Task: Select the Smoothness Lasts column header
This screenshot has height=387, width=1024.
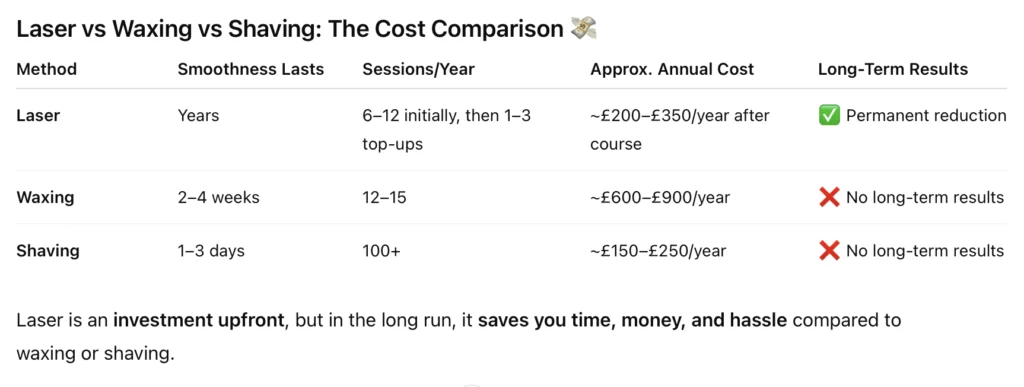Action: click(251, 69)
